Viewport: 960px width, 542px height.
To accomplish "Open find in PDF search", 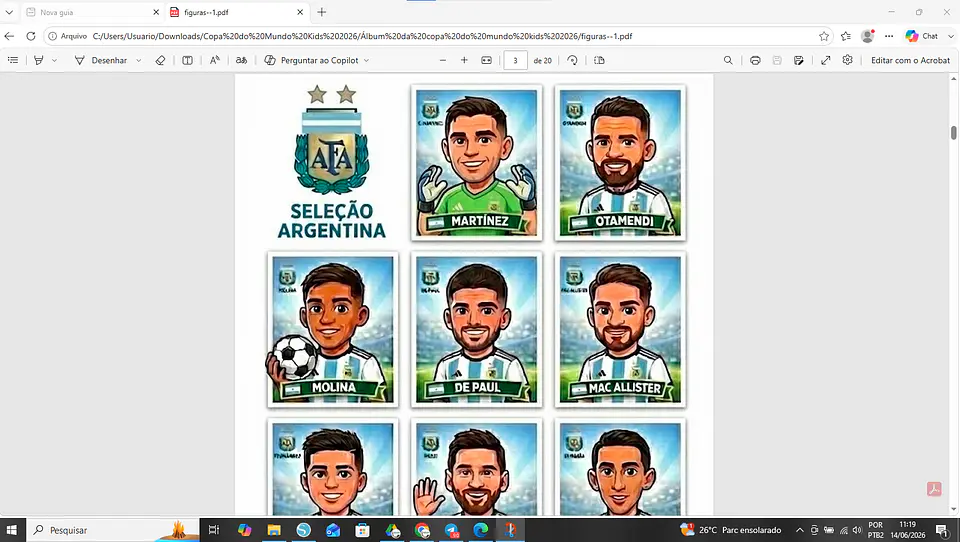I will (x=728, y=60).
